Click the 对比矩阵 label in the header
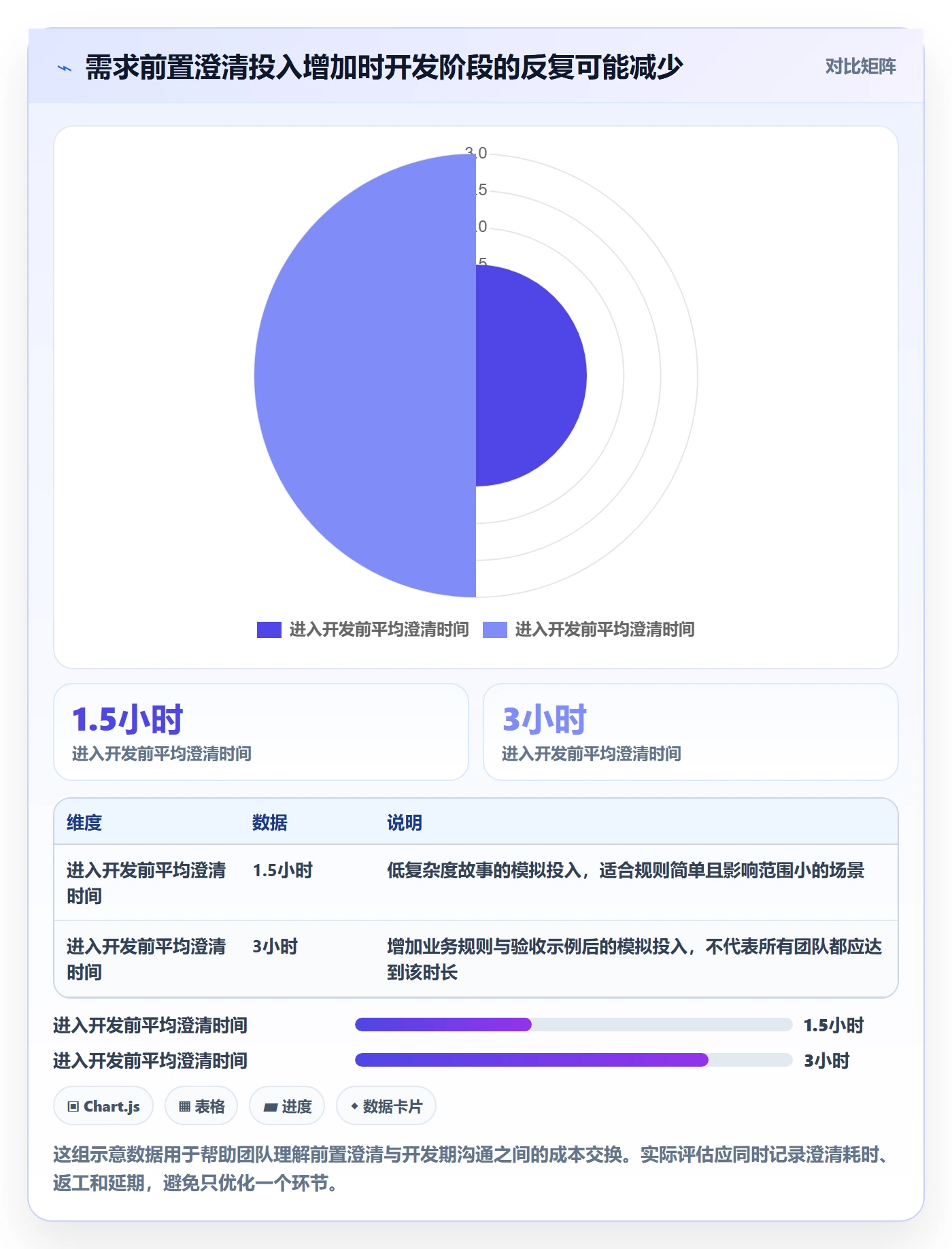 860,66
